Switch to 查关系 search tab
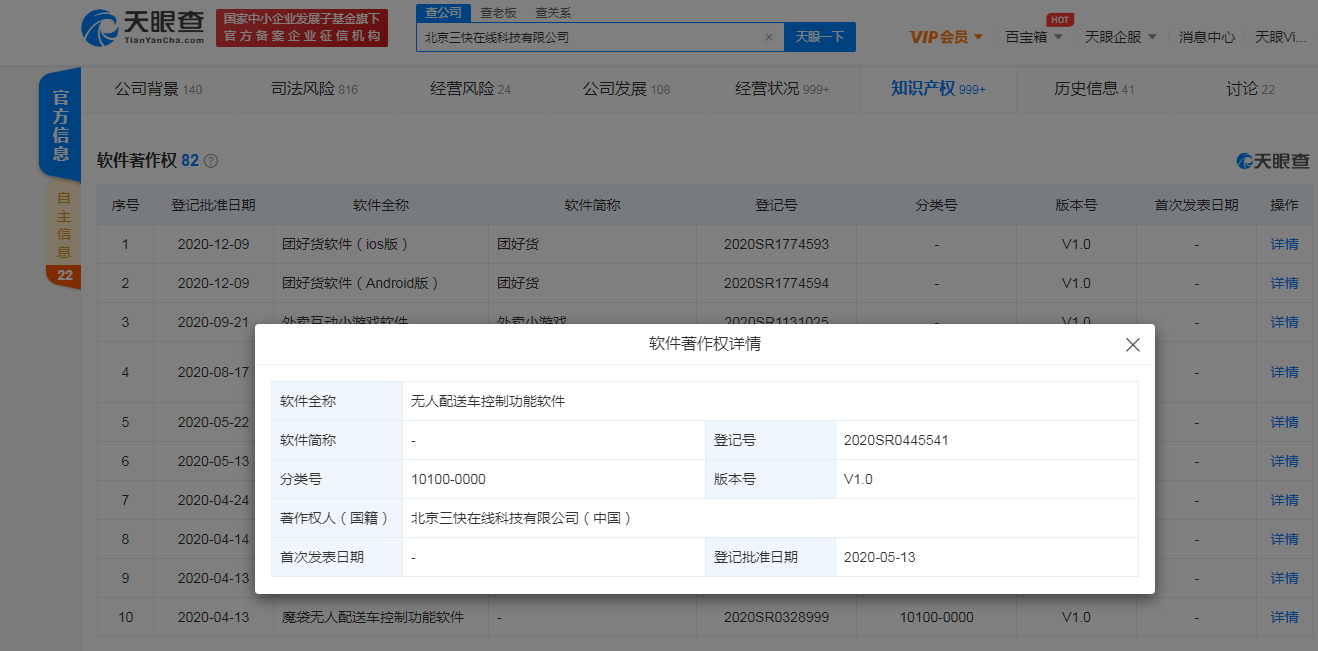 pos(553,13)
